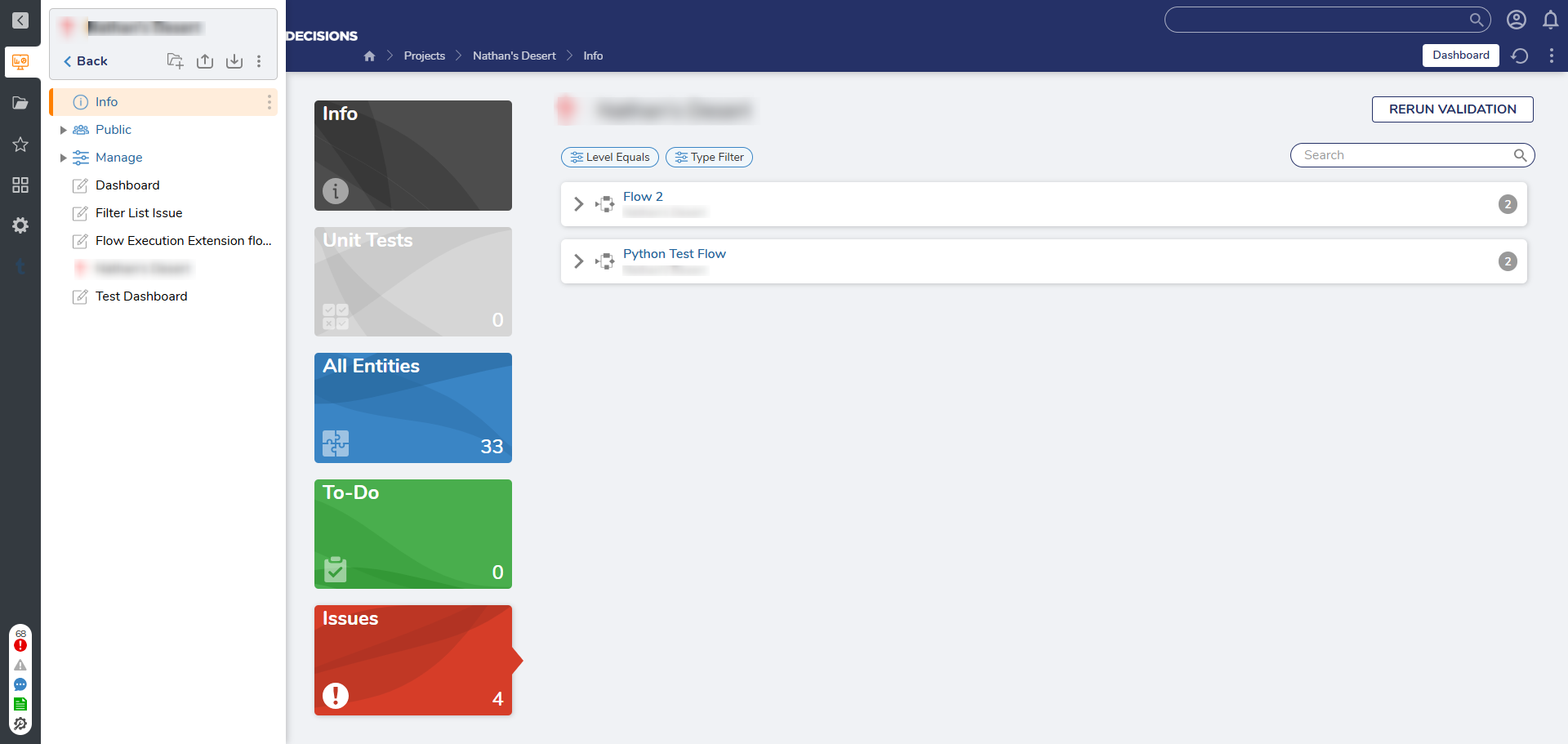Click the import download icon
Image resolution: width=1568 pixels, height=744 pixels.
coord(234,61)
